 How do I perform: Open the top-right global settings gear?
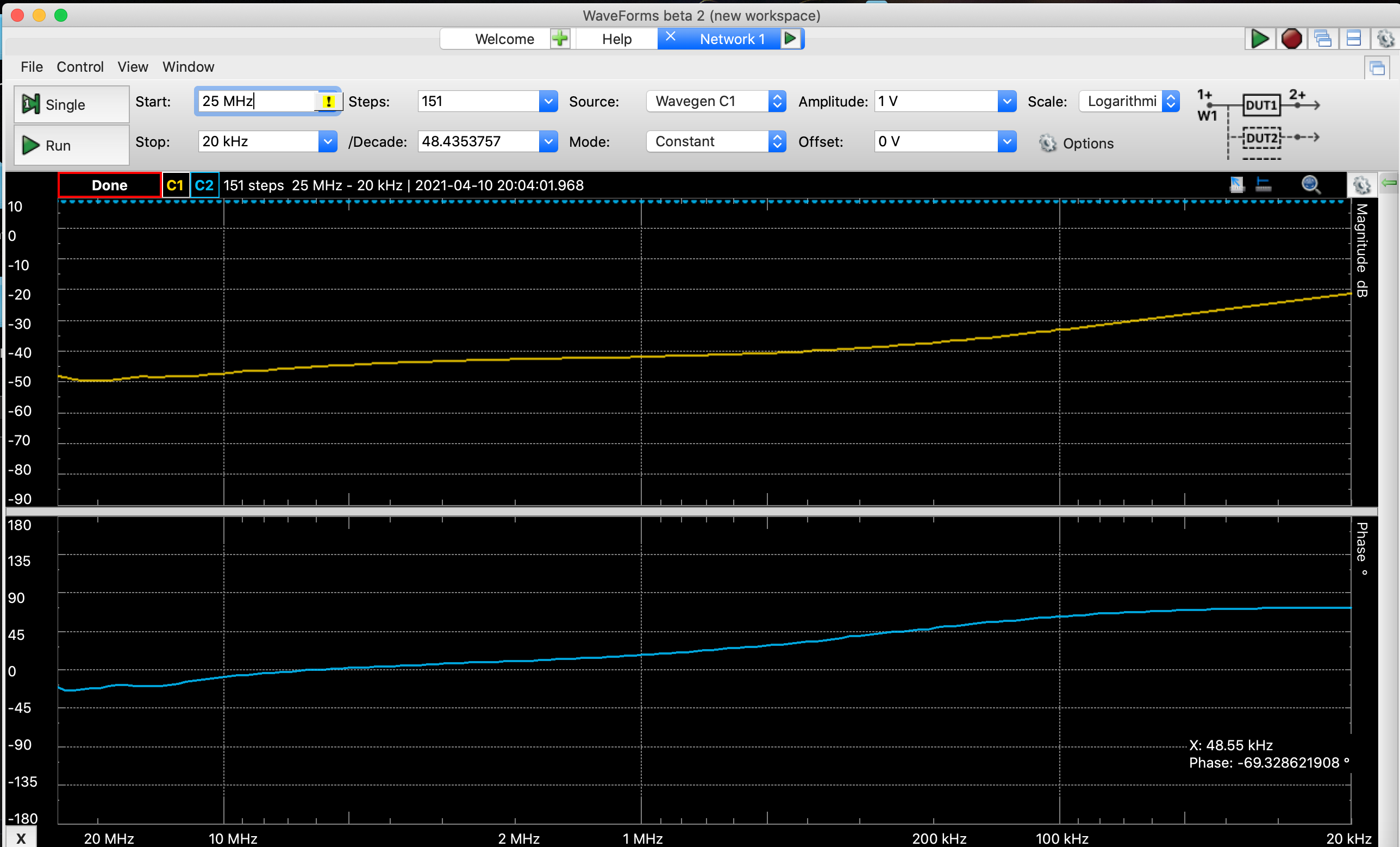pos(1386,39)
